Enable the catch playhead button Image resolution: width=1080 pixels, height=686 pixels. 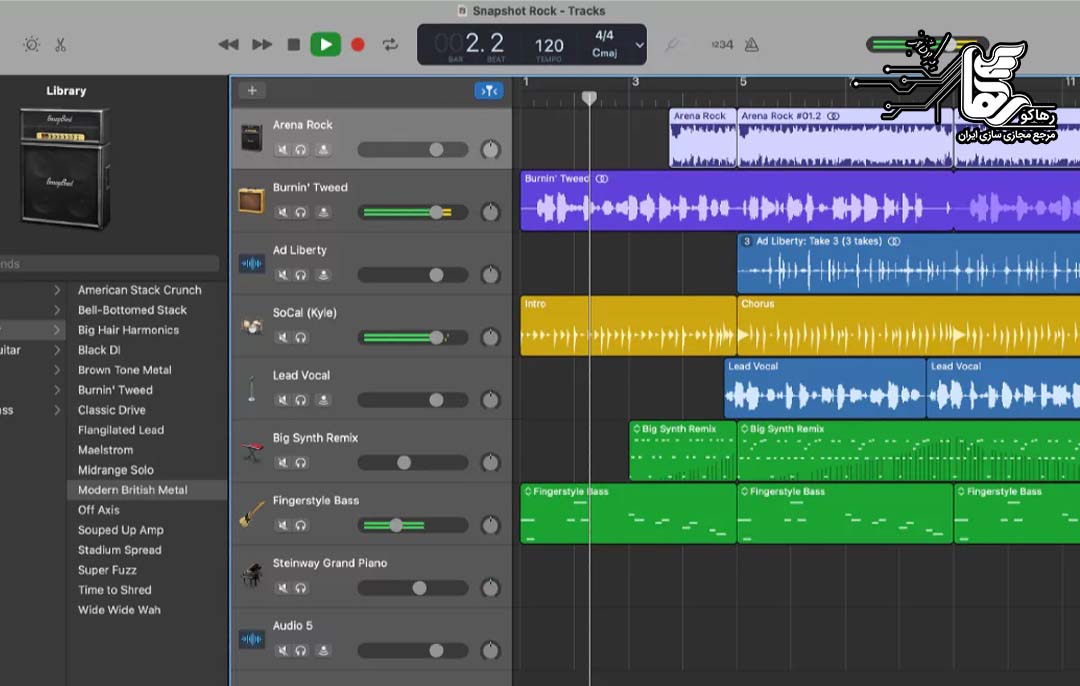(x=489, y=91)
